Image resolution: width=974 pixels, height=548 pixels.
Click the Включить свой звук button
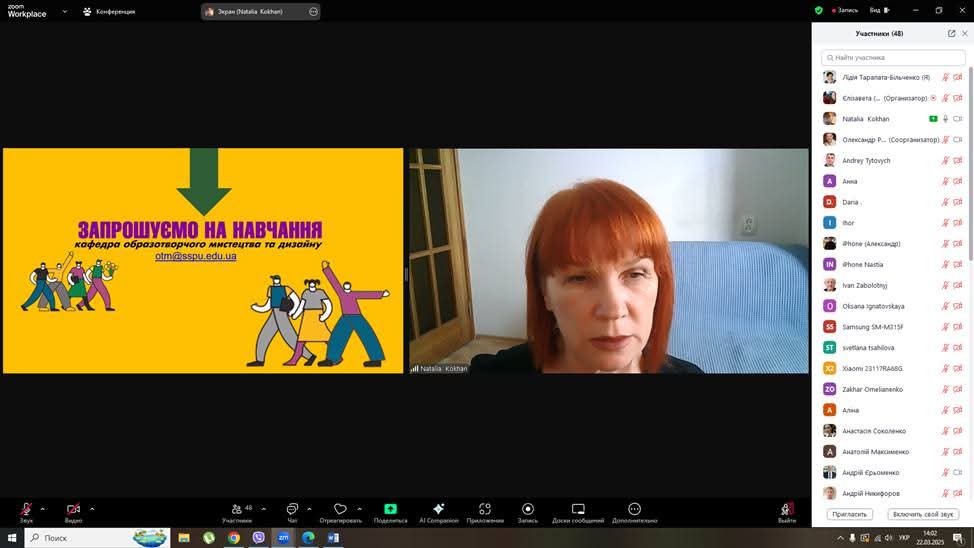coord(922,514)
